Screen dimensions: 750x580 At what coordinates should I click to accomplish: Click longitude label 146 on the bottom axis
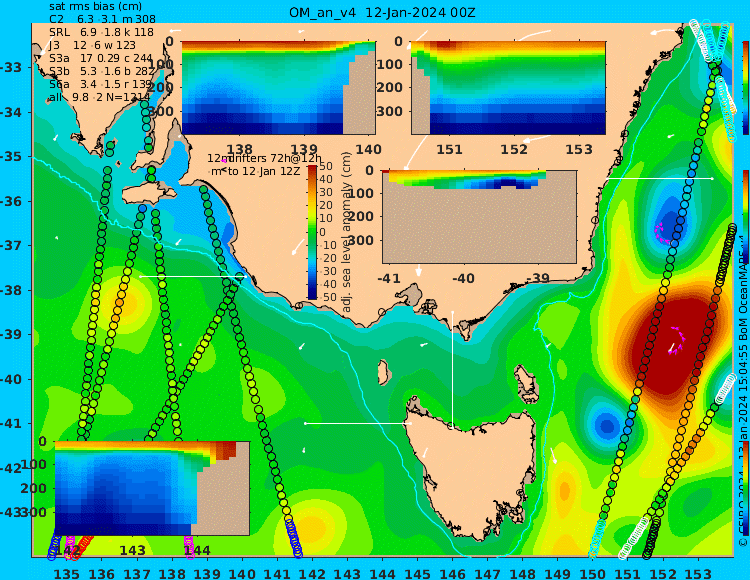click(x=452, y=574)
